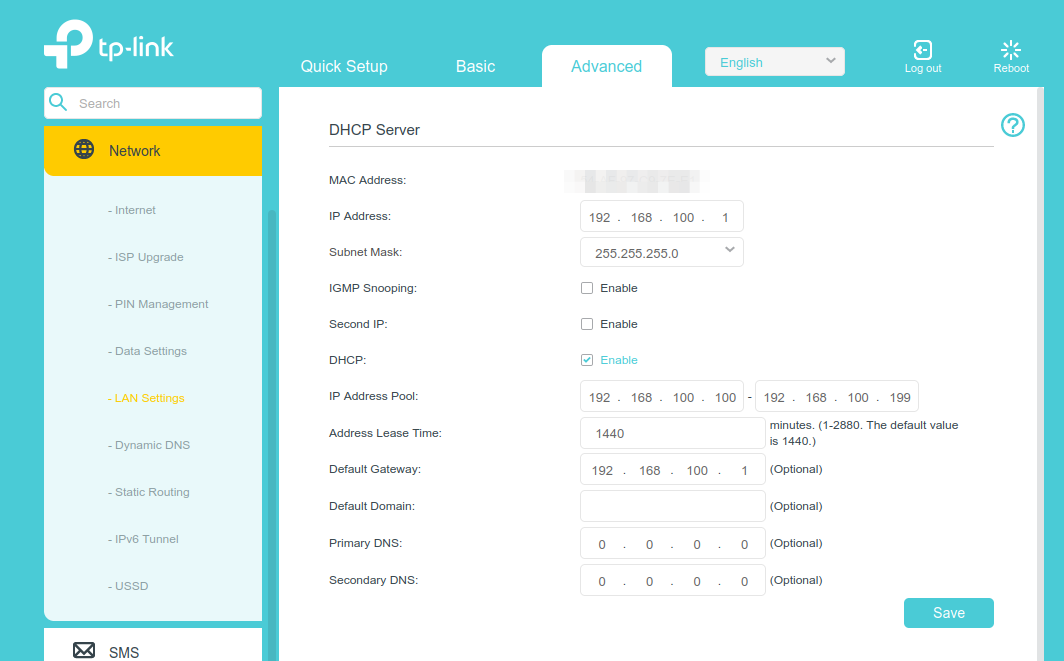The image size is (1064, 661).
Task: Click the IGMP Snooping 'Enable' label
Action: [619, 288]
